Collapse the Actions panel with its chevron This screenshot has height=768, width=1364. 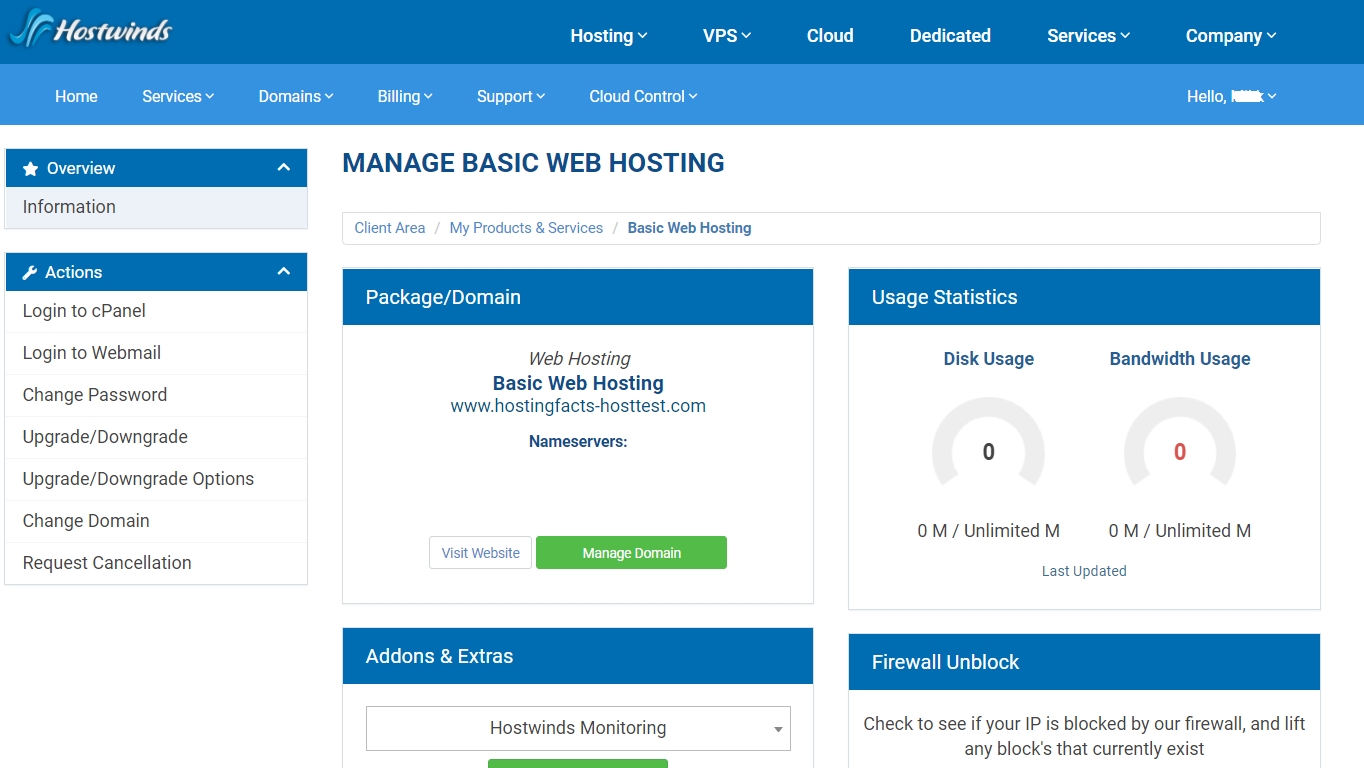click(284, 272)
